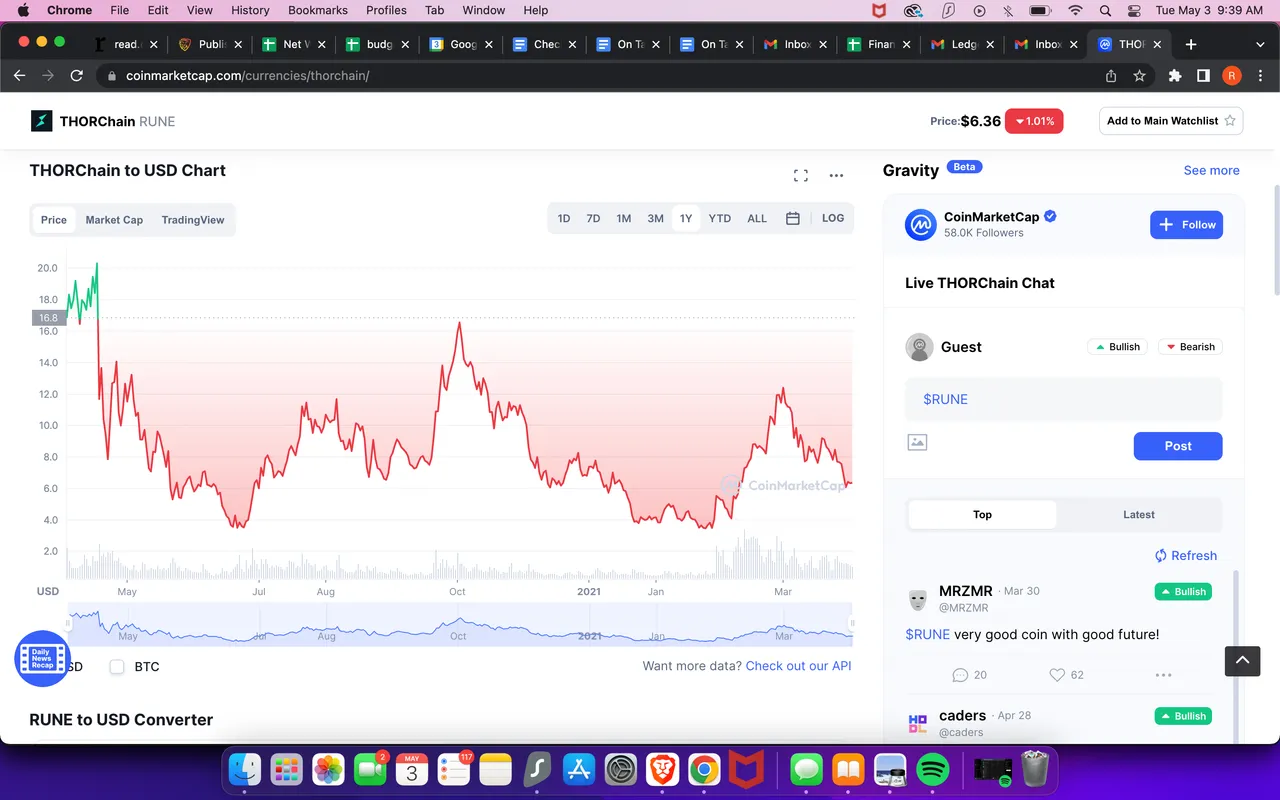The image size is (1280, 800).
Task: Grab the left handle of chart range navigator
Action: pyautogui.click(x=69, y=623)
